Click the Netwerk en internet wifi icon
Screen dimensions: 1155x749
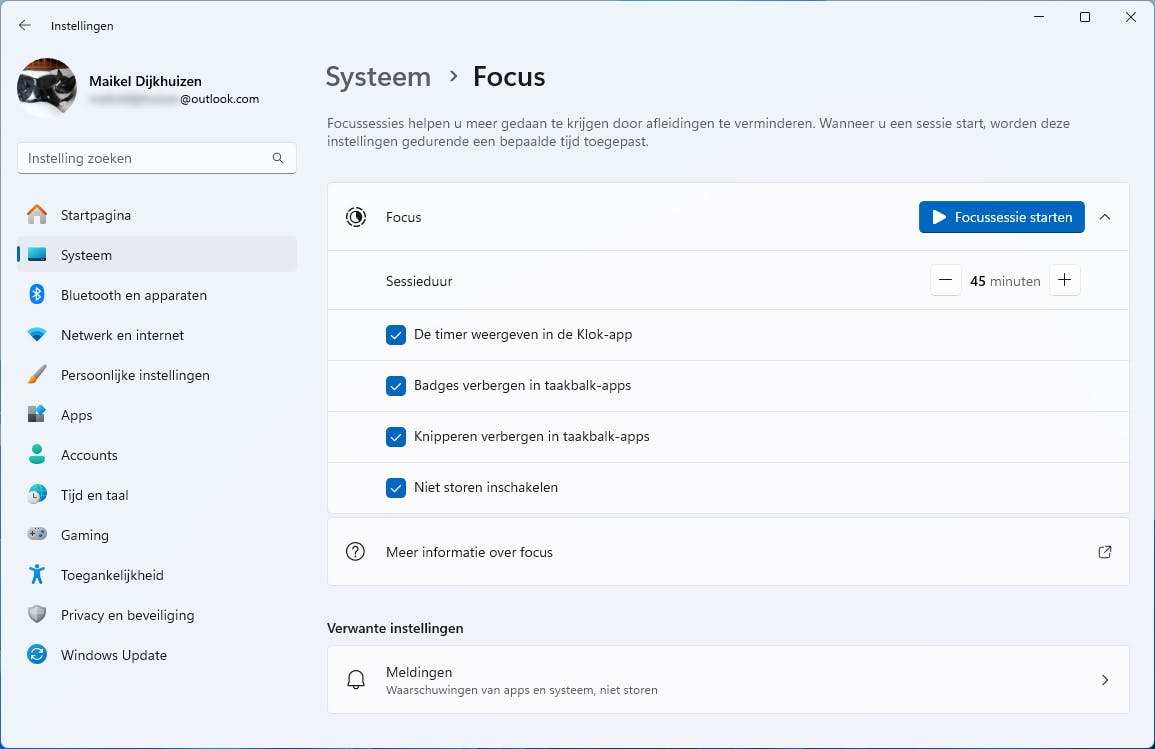pyautogui.click(x=37, y=335)
